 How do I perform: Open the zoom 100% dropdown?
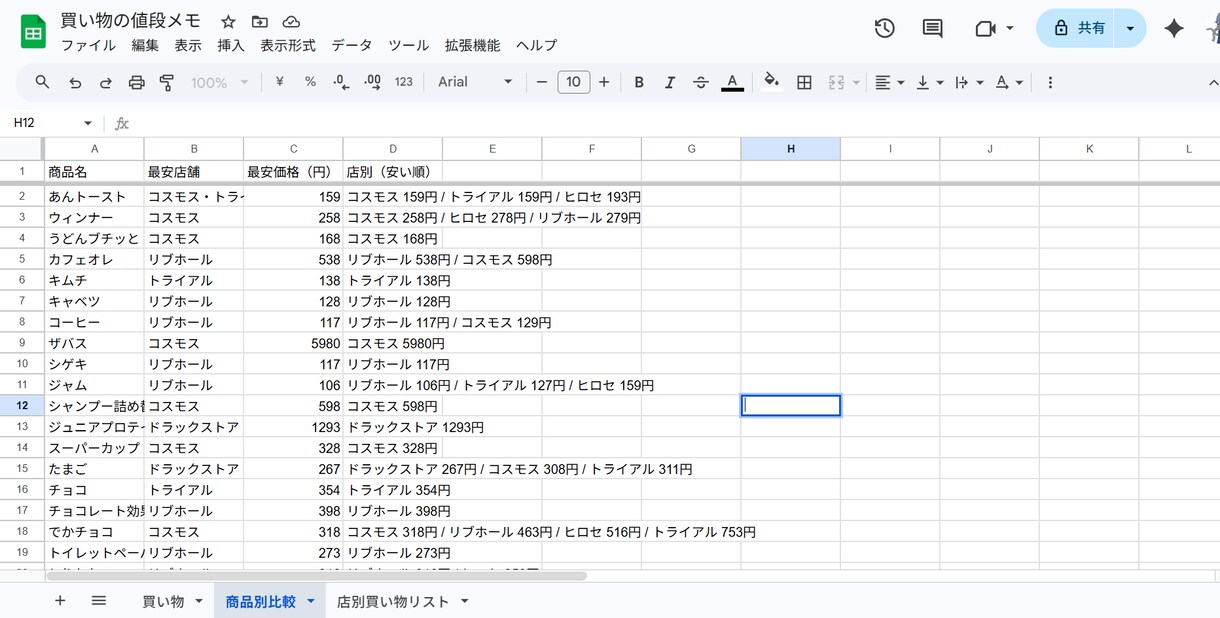pyautogui.click(x=219, y=82)
